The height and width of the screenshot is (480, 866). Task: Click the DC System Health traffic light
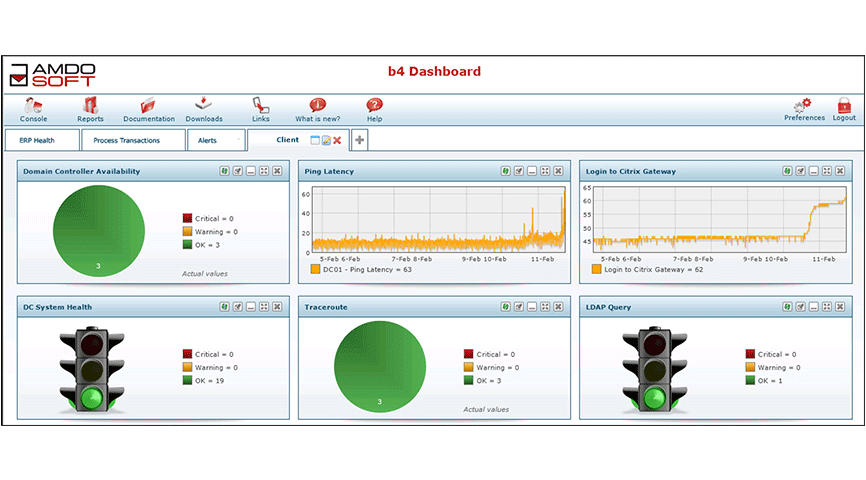[92, 370]
